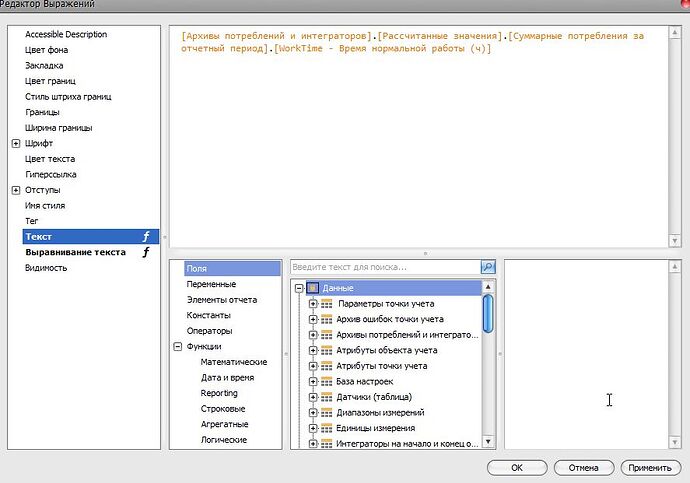Screen dimensions: 690x483
Task: Click table icon of Диапазоны измерений
Action: [327, 413]
